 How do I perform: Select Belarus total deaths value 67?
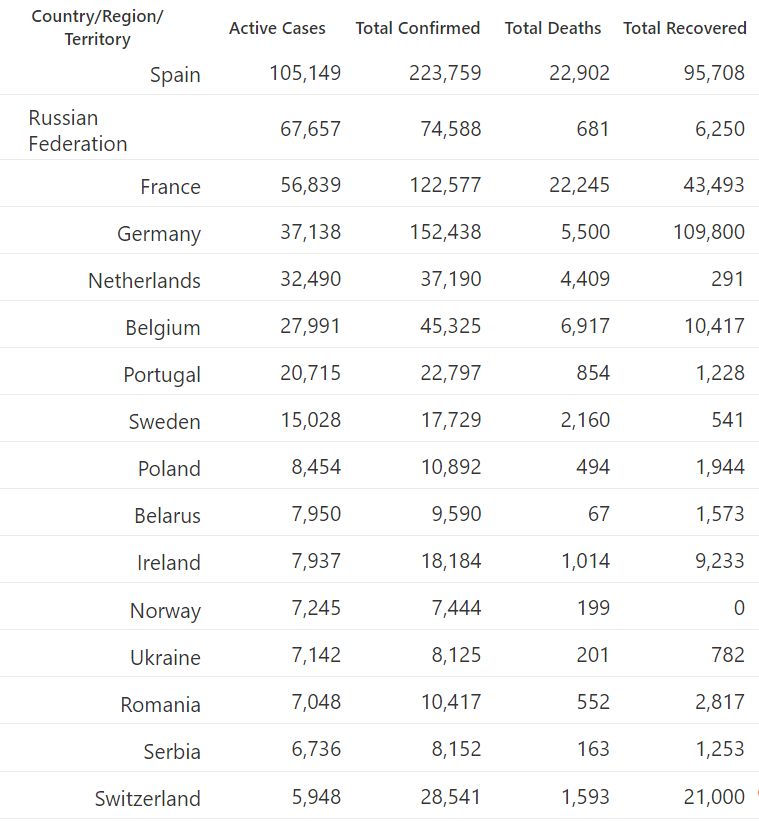pos(599,514)
